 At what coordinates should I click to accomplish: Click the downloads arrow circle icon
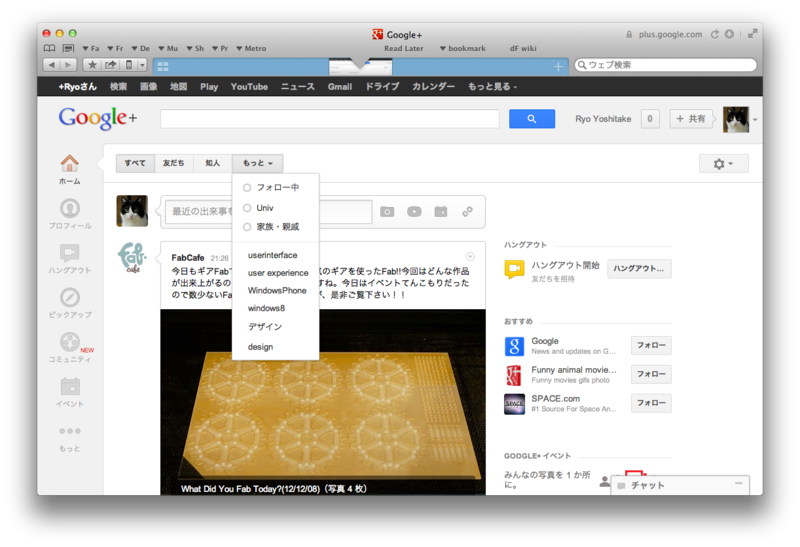tap(730, 34)
